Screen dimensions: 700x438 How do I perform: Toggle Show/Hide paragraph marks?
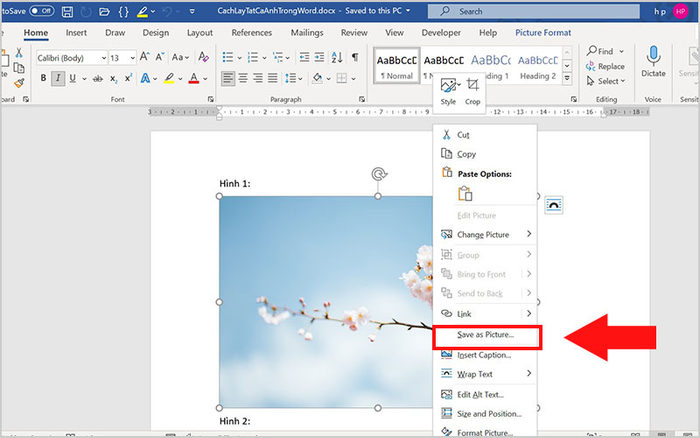(355, 57)
